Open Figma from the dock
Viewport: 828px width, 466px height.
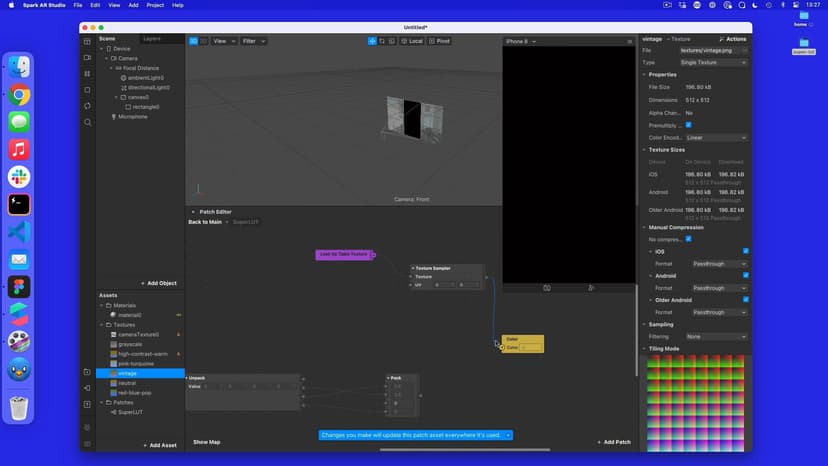[19, 287]
